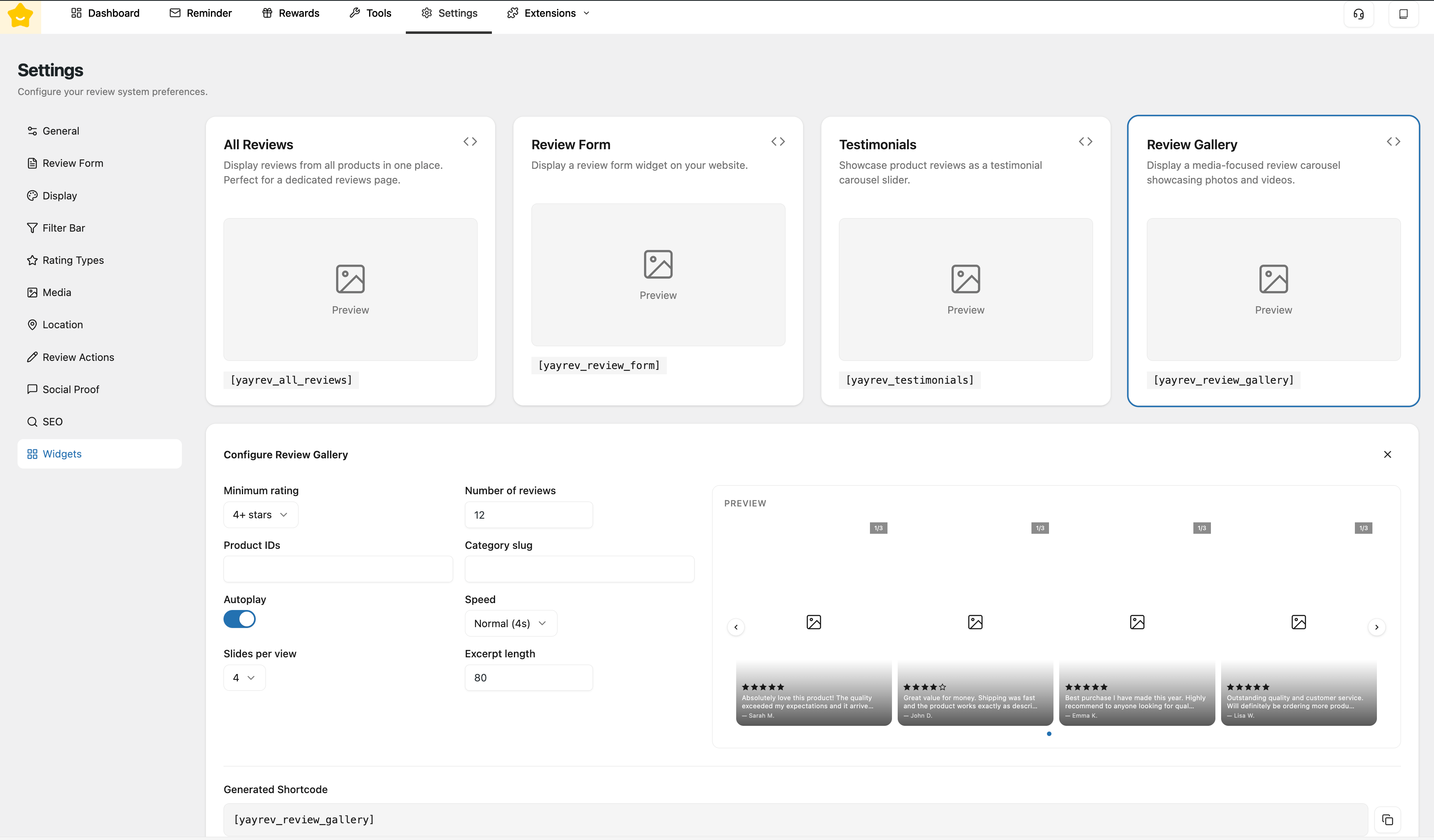
Task: Click the yellow star app logo
Action: tap(20, 16)
